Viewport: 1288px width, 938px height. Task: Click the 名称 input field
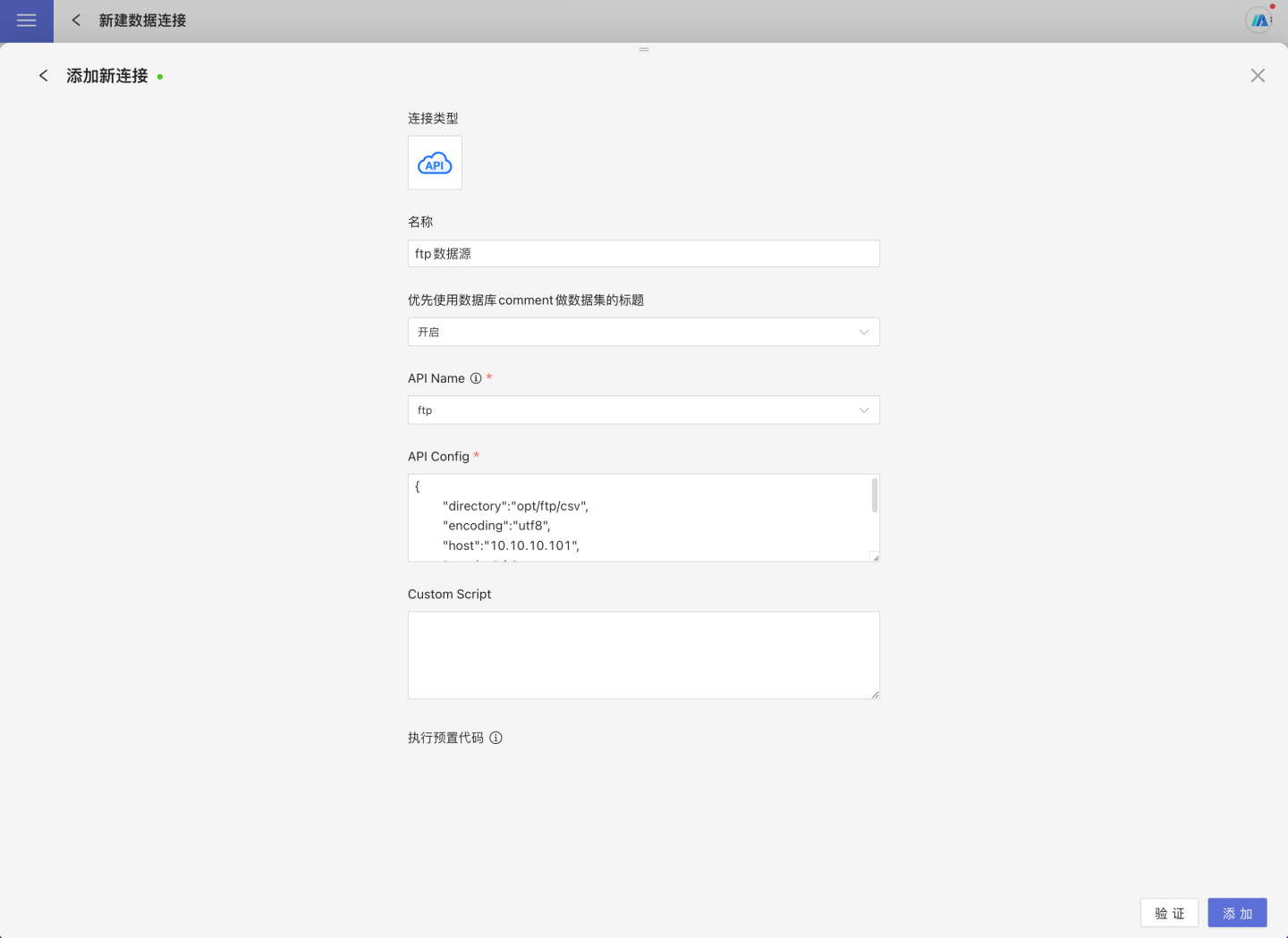click(643, 254)
